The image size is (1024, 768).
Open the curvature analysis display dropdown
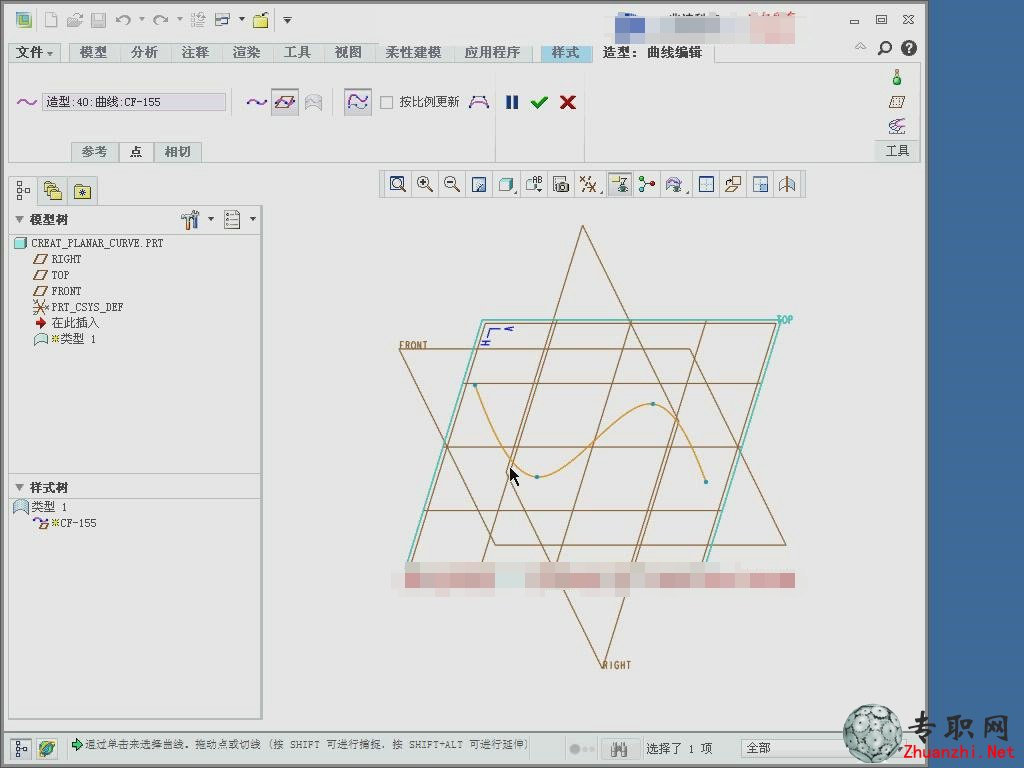point(675,184)
